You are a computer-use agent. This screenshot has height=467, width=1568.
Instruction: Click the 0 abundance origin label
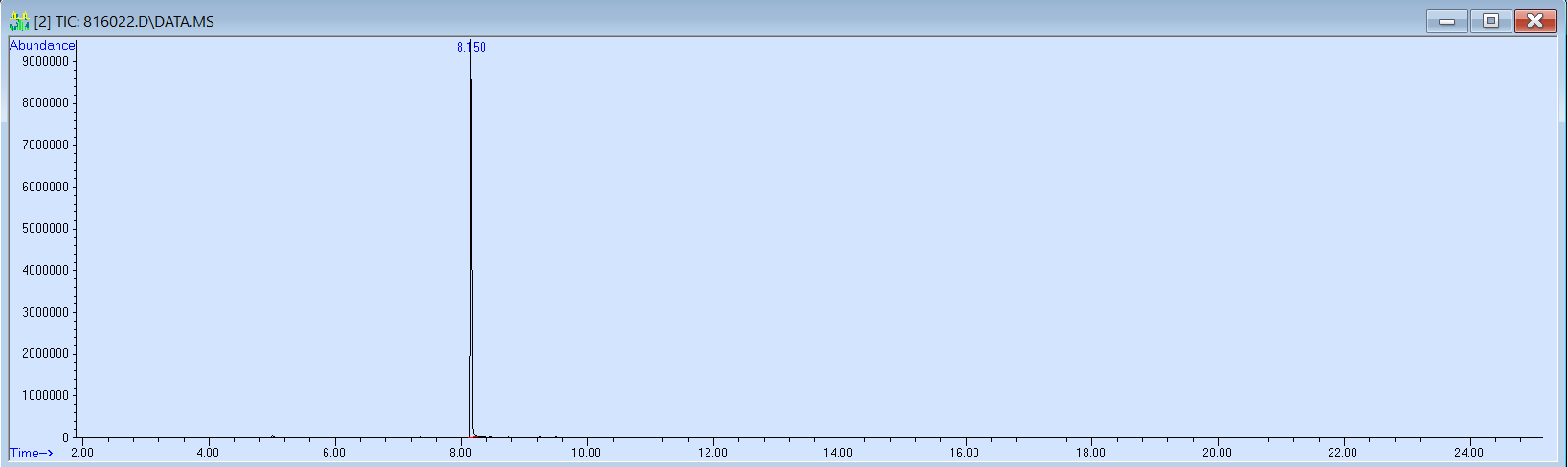pyautogui.click(x=66, y=437)
